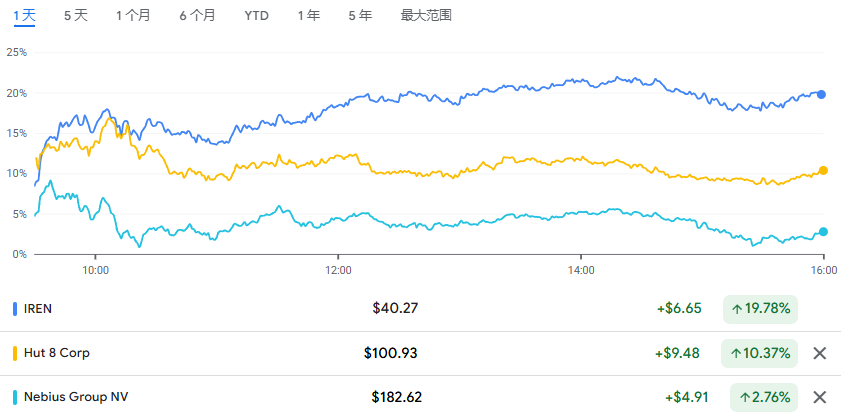844x419 pixels.
Task: Select the 1天 time range tab
Action: [24, 16]
